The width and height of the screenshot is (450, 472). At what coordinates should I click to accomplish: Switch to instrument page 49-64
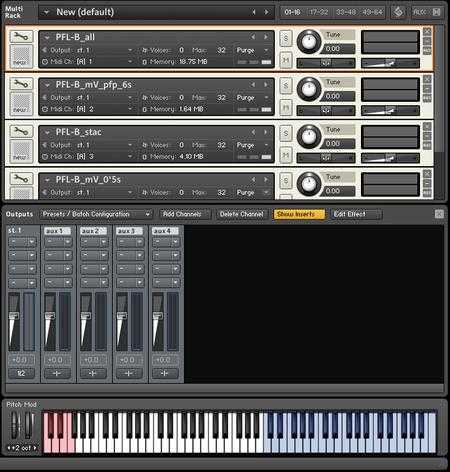click(372, 12)
